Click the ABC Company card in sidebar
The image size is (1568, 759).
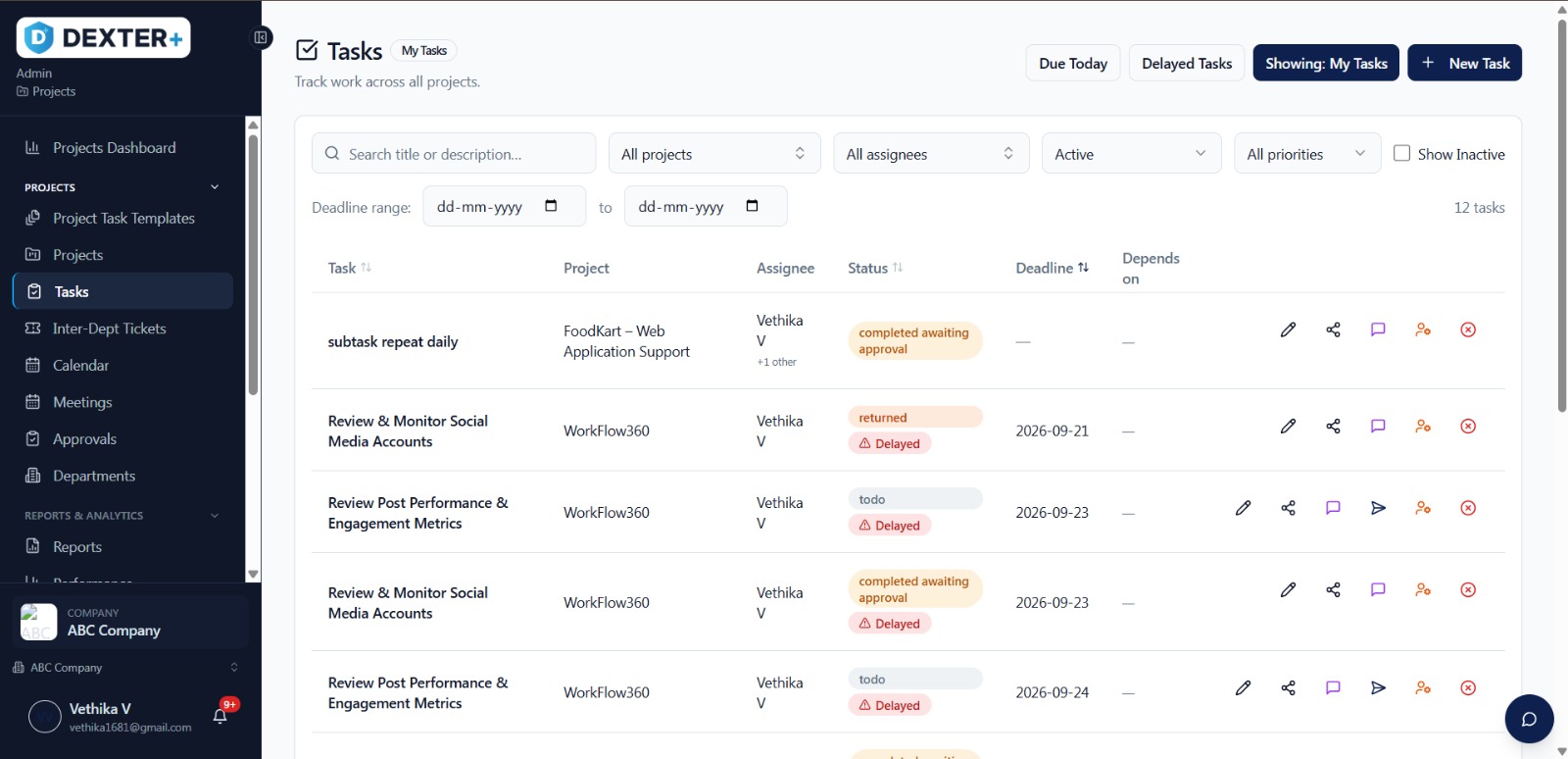point(129,622)
